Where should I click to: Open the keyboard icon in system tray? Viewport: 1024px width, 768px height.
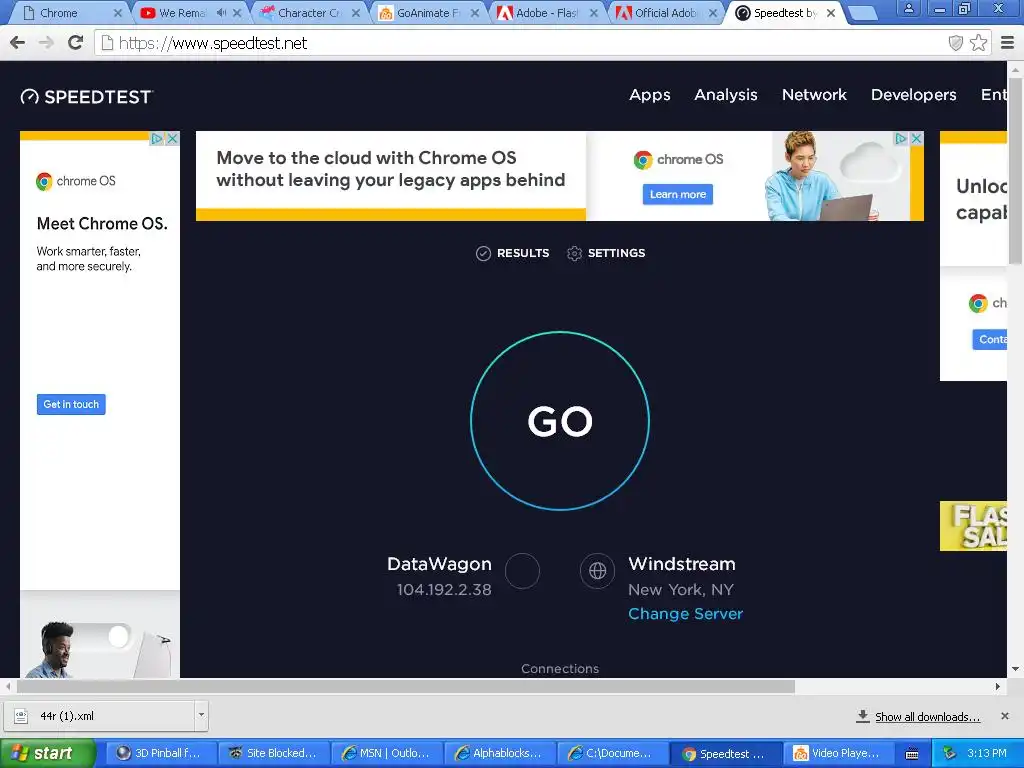(912, 754)
